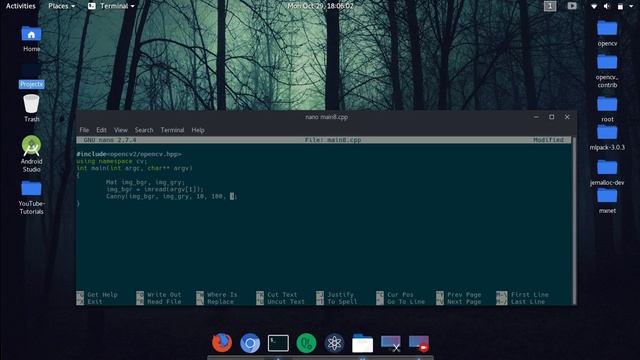Image resolution: width=640 pixels, height=360 pixels.
Task: Maximize the nano main8.cpp terminal window
Action: [x=551, y=117]
